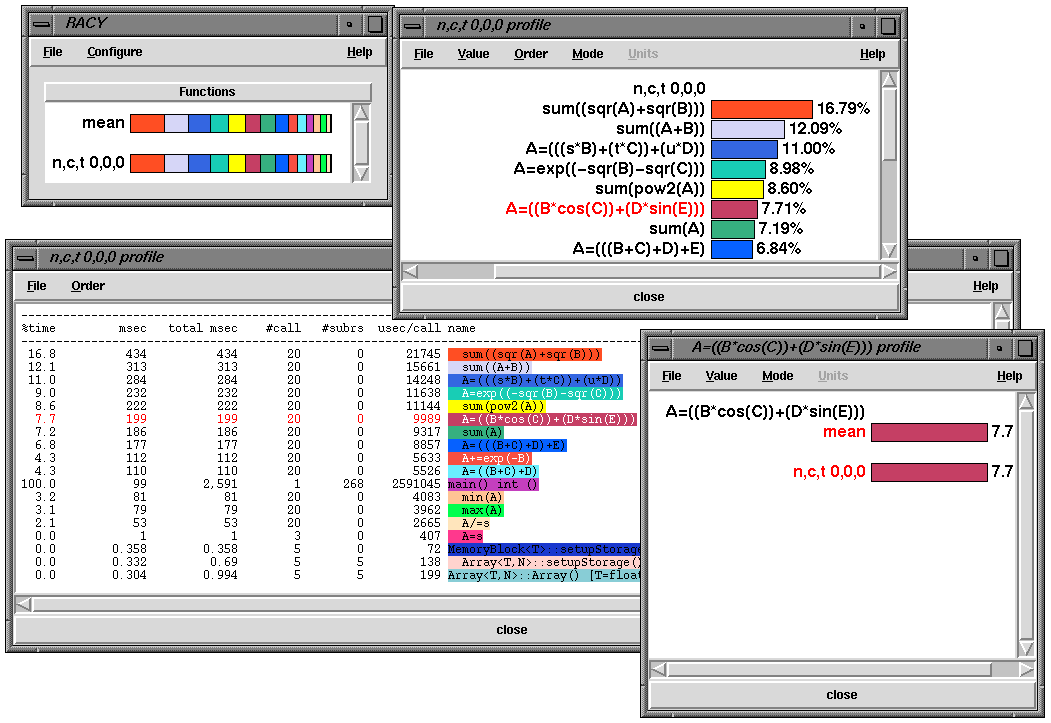Viewport: 1051px width, 723px height.
Task: Select the max(A) row in the profile table
Action: click(x=481, y=510)
